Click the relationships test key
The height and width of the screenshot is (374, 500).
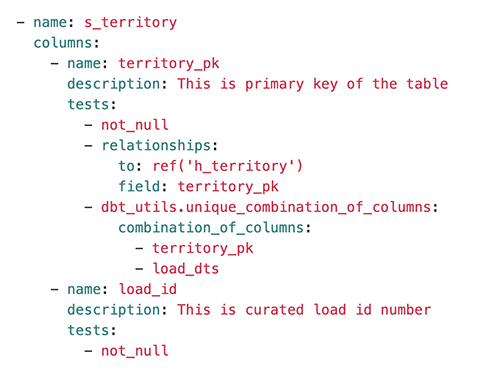point(156,146)
